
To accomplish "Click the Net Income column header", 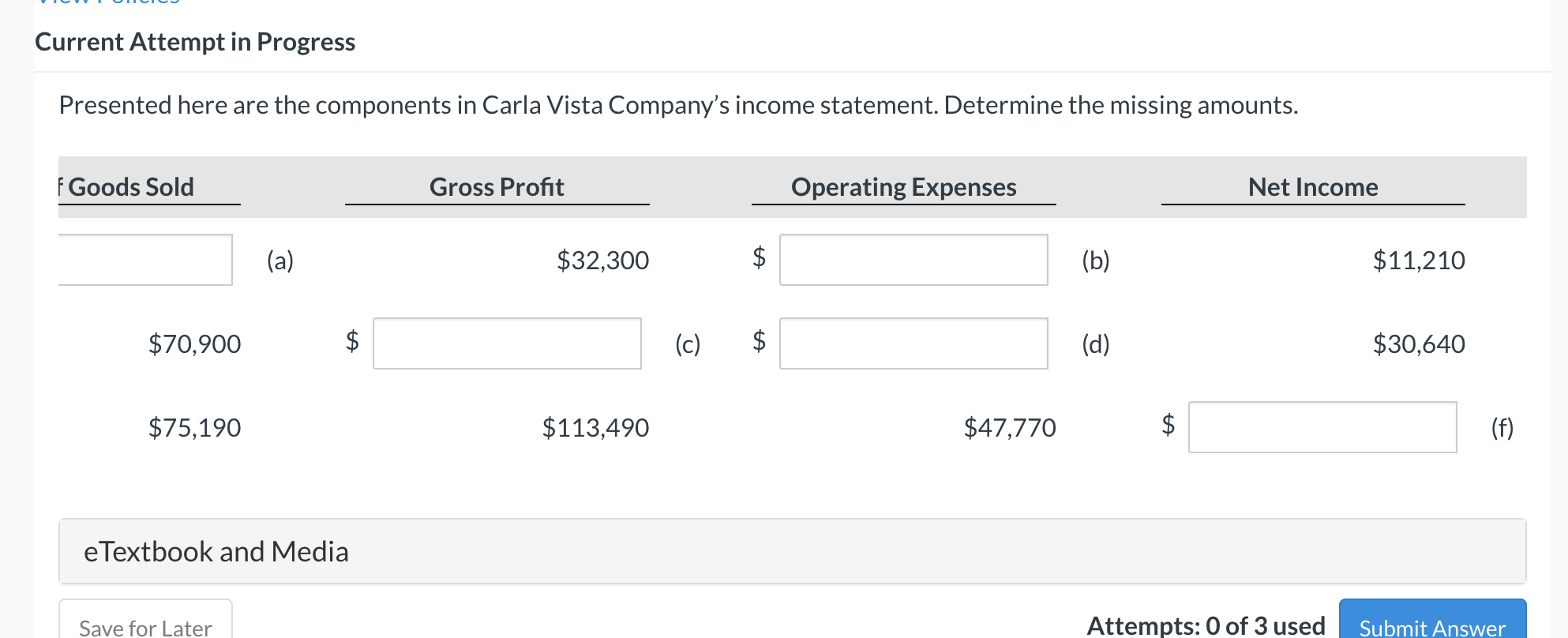I will click(1313, 186).
